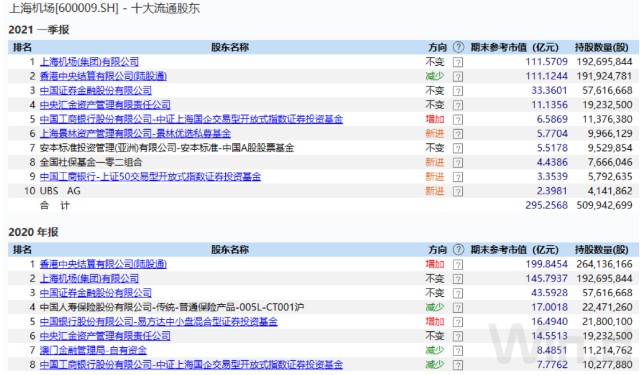Open 澳门金融管理局-自有资金 link

coord(93,350)
